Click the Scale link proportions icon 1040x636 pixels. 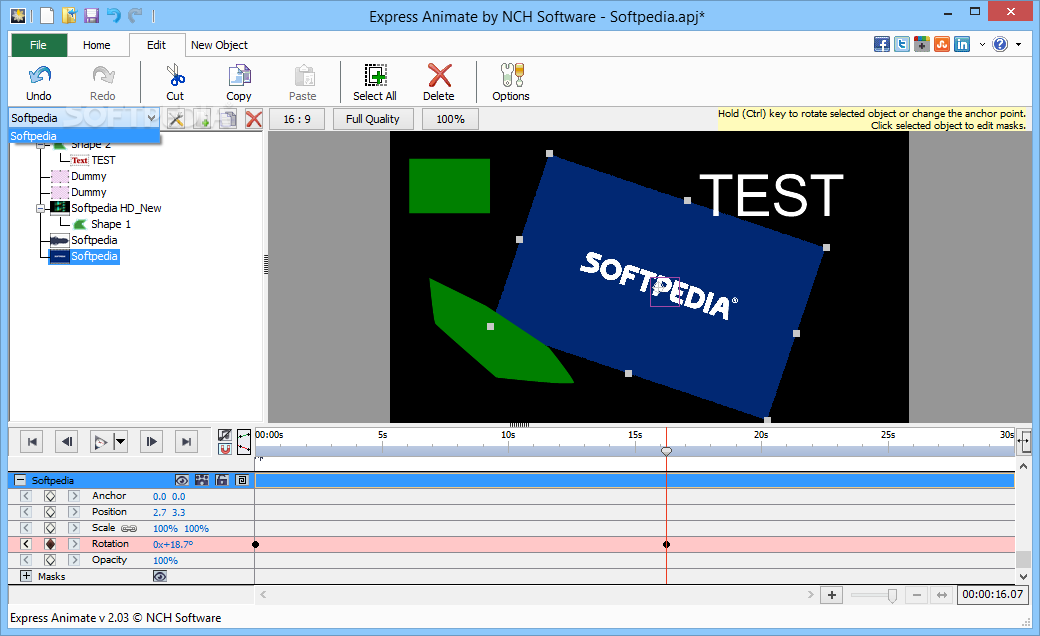pyautogui.click(x=129, y=529)
